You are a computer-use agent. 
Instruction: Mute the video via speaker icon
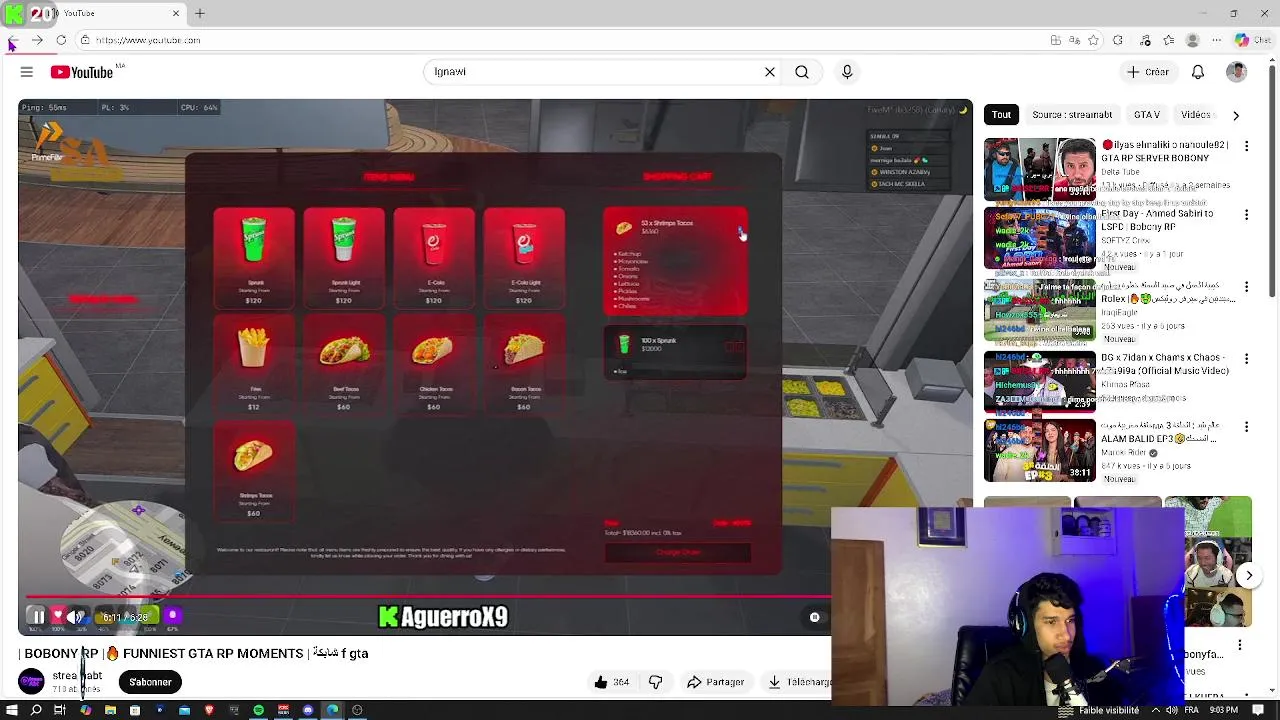click(75, 617)
